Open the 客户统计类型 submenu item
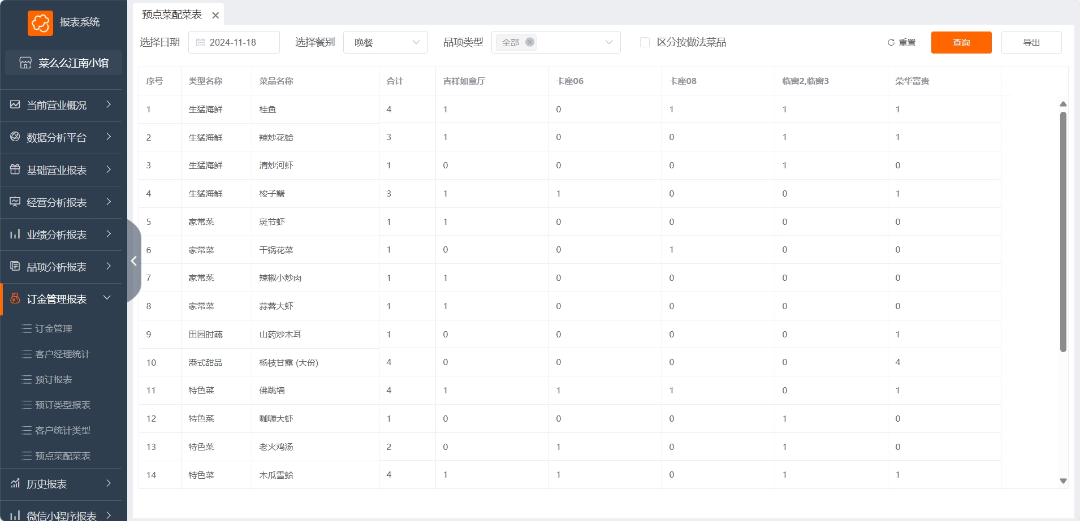The image size is (1080, 521). click(x=63, y=431)
